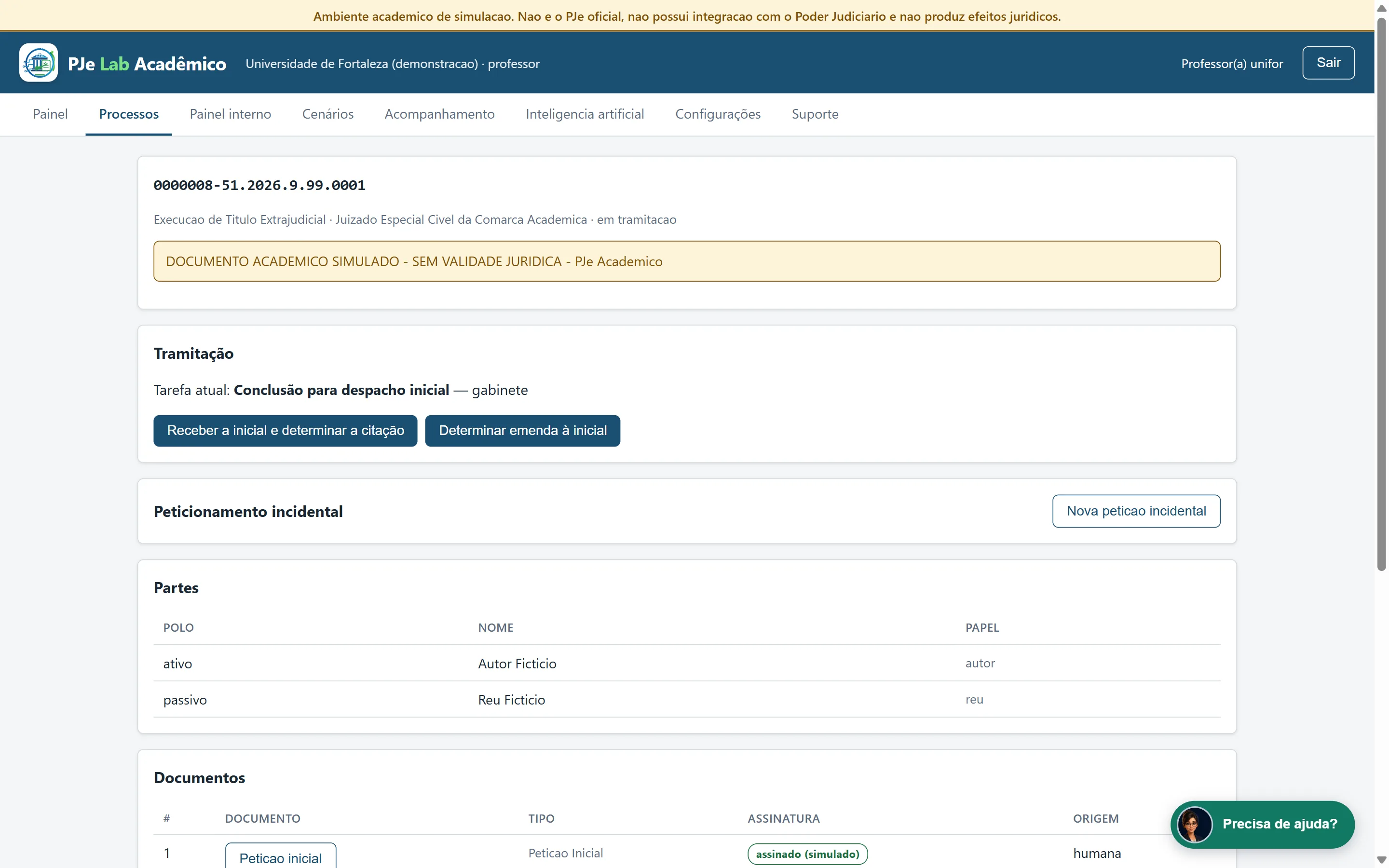Click the autor papel cell

pos(980,663)
